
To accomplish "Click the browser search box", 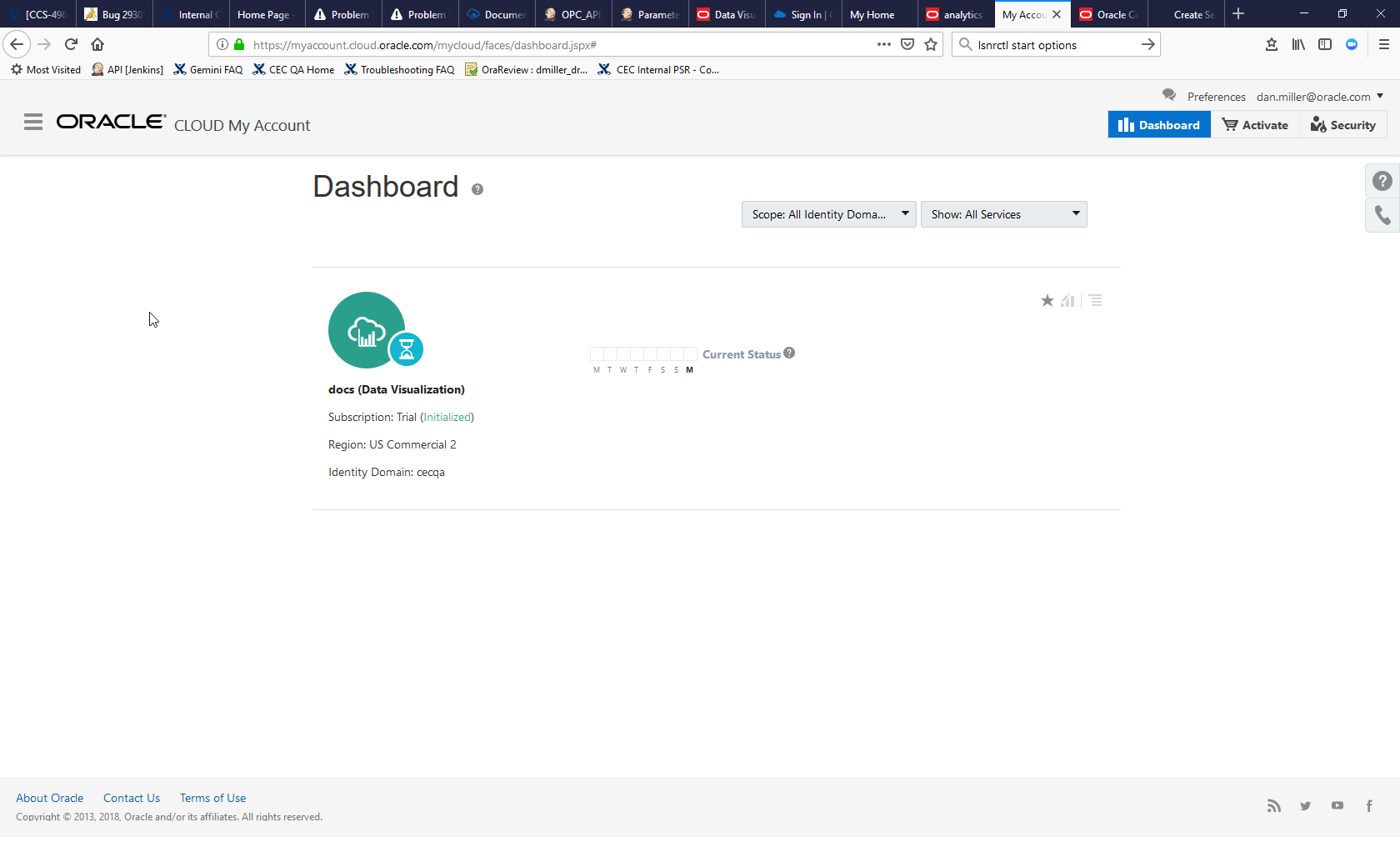I will click(x=1054, y=44).
